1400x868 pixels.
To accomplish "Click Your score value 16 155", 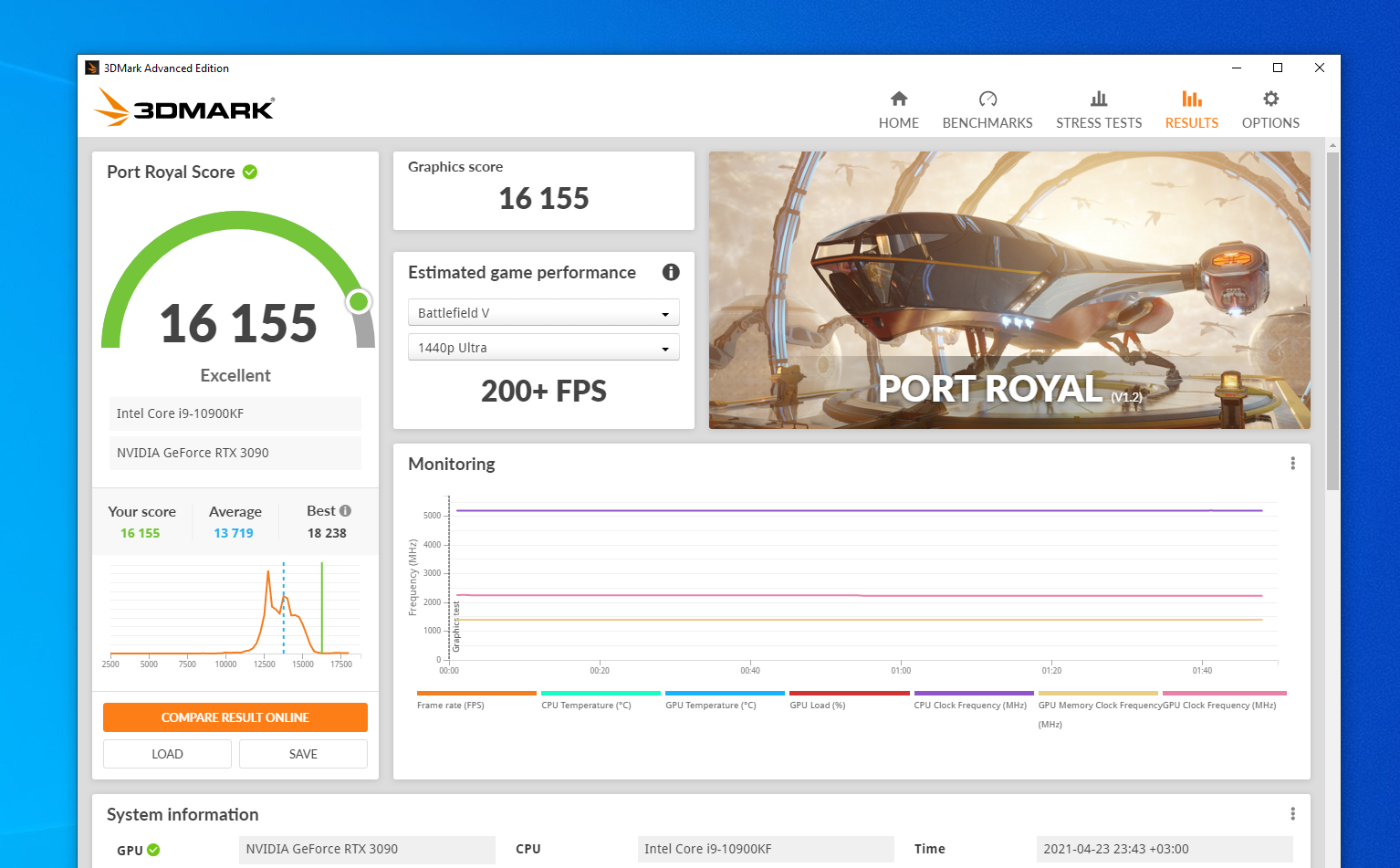I will coord(141,533).
